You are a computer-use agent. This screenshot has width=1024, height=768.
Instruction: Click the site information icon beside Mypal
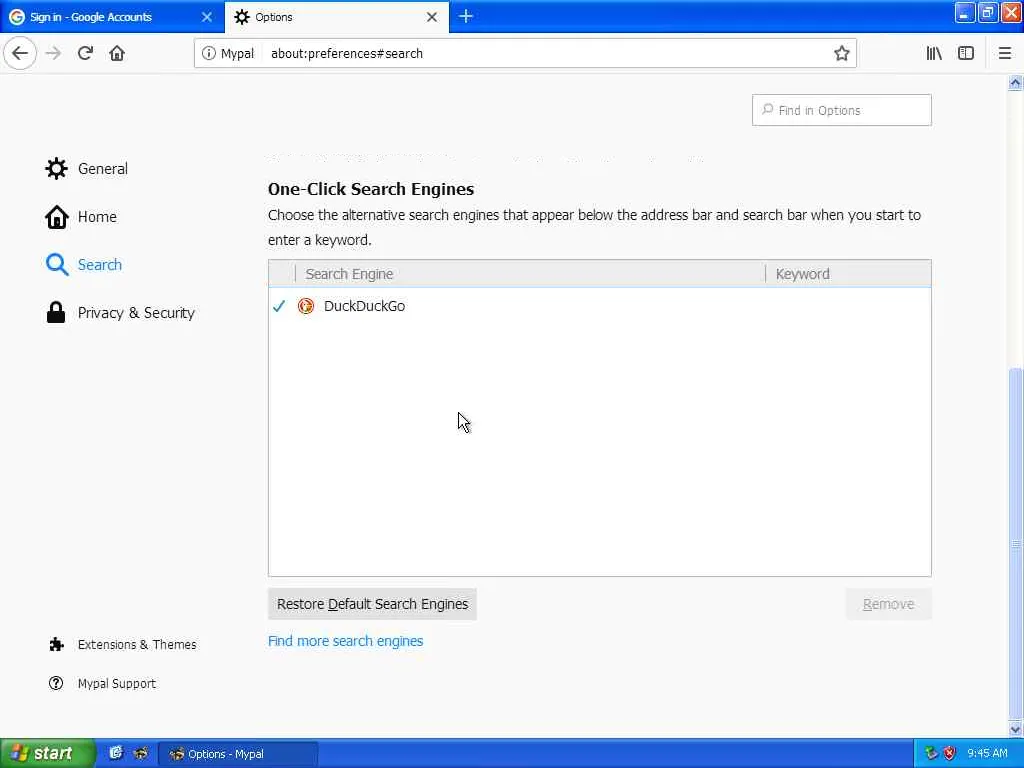[x=208, y=54]
